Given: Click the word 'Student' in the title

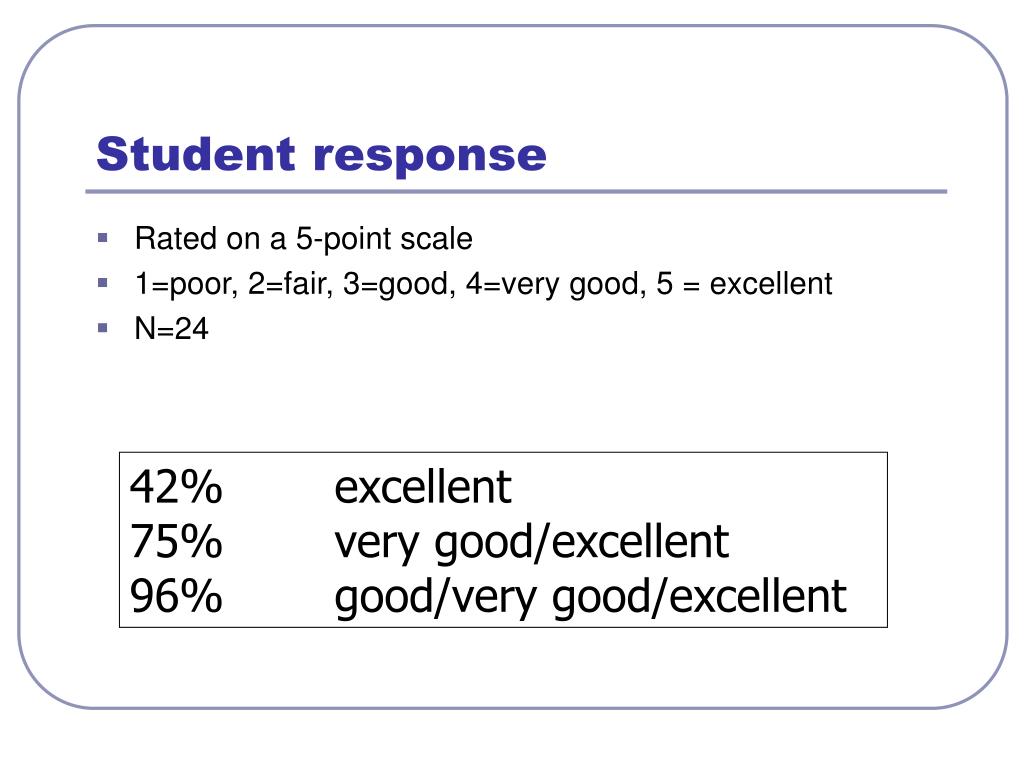Looking at the screenshot, I should pos(196,154).
